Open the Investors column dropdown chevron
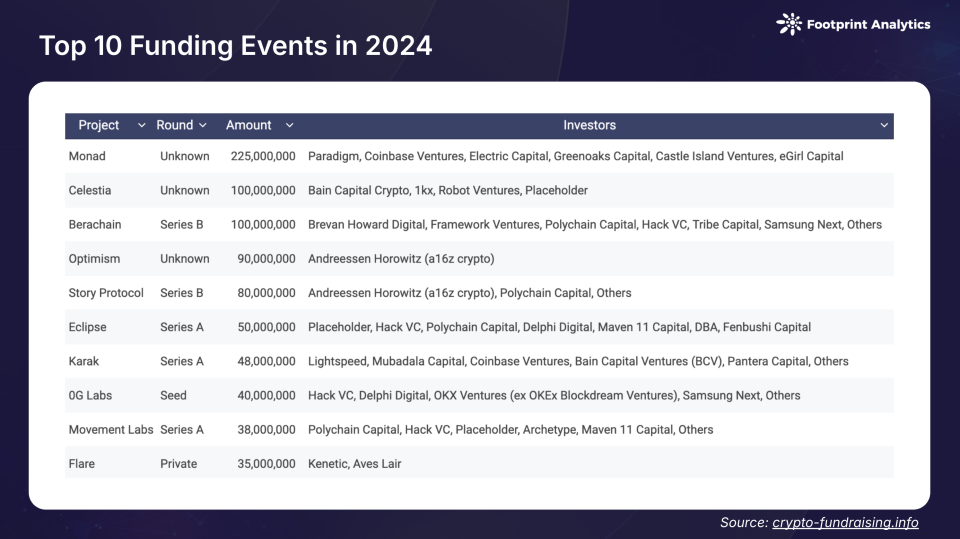960x539 pixels. coord(884,126)
